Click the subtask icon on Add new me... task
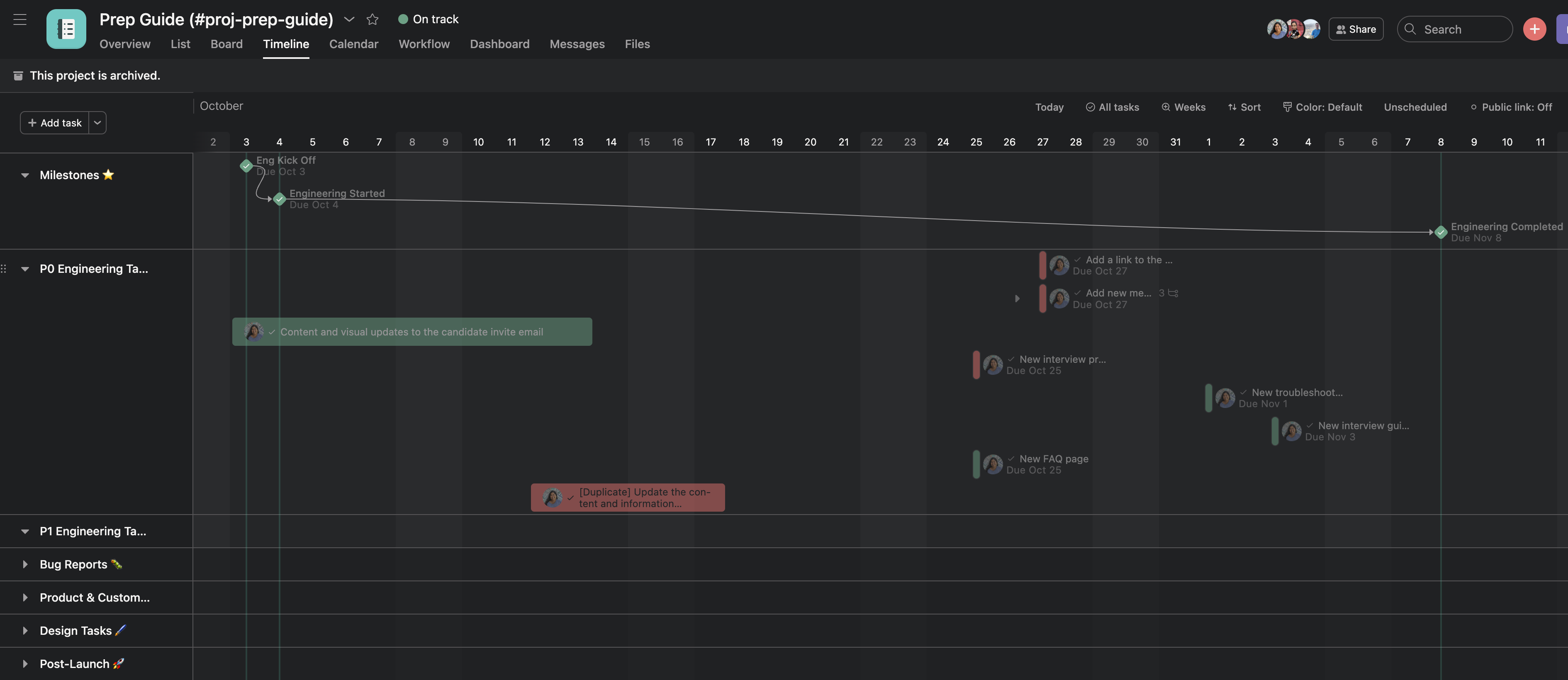The width and height of the screenshot is (1568, 680). tap(1173, 293)
